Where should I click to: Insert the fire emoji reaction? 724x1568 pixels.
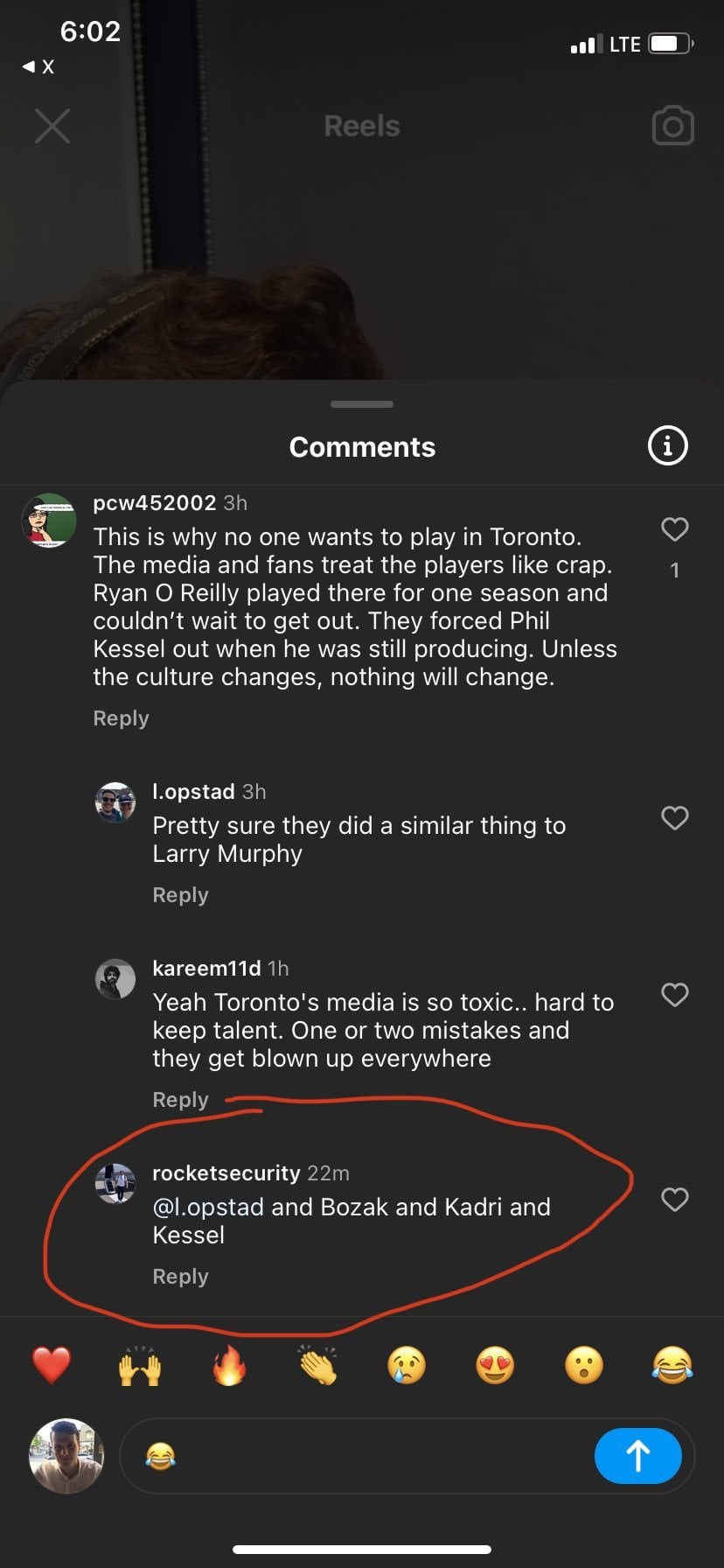click(x=229, y=1365)
